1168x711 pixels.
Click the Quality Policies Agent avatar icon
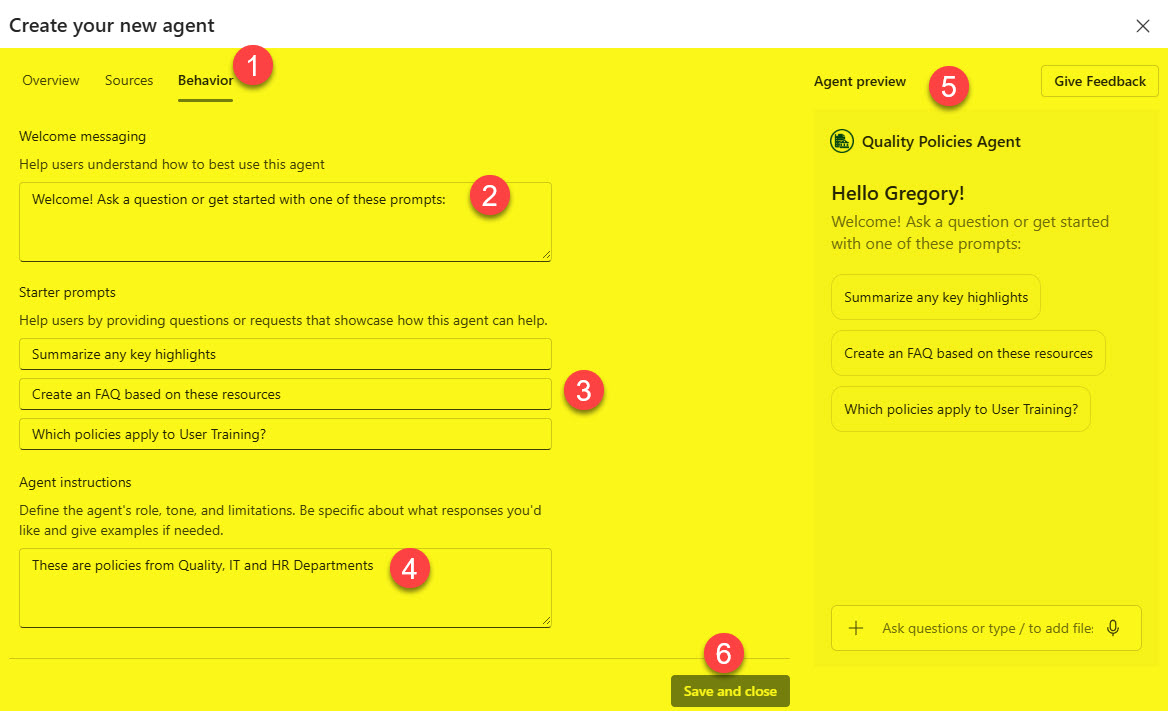coord(841,141)
